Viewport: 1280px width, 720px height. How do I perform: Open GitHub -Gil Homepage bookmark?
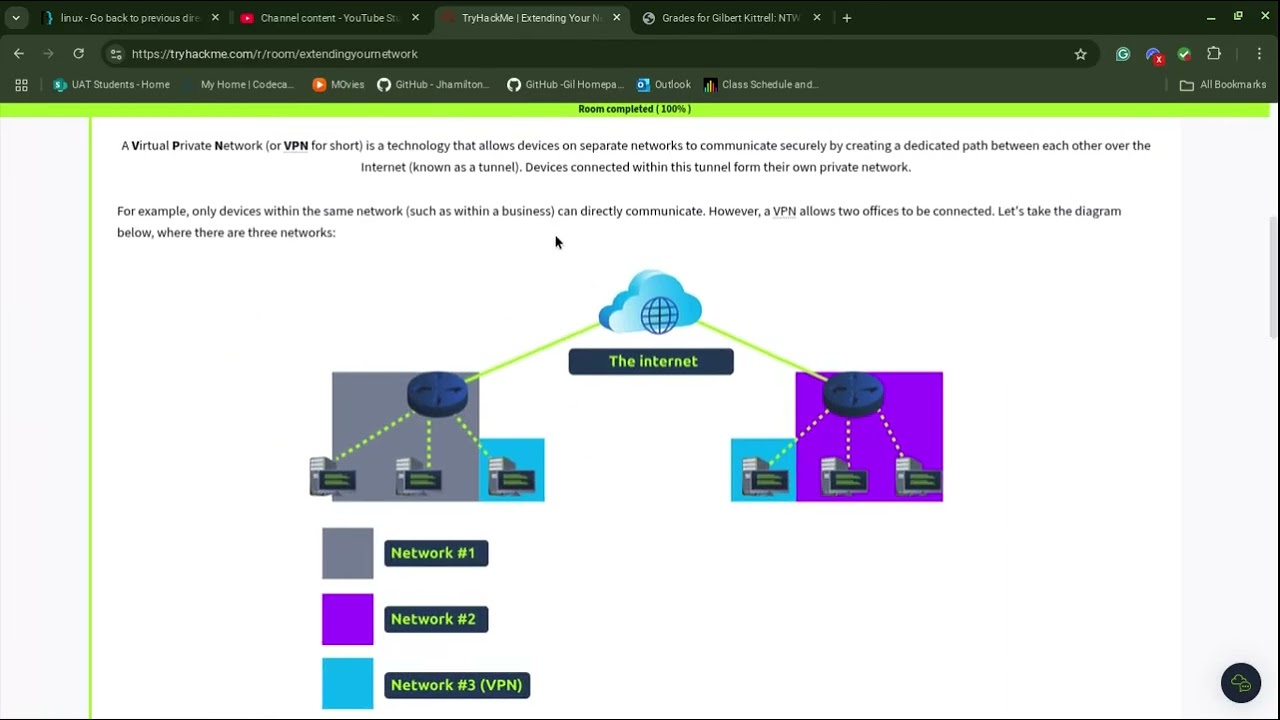(565, 85)
